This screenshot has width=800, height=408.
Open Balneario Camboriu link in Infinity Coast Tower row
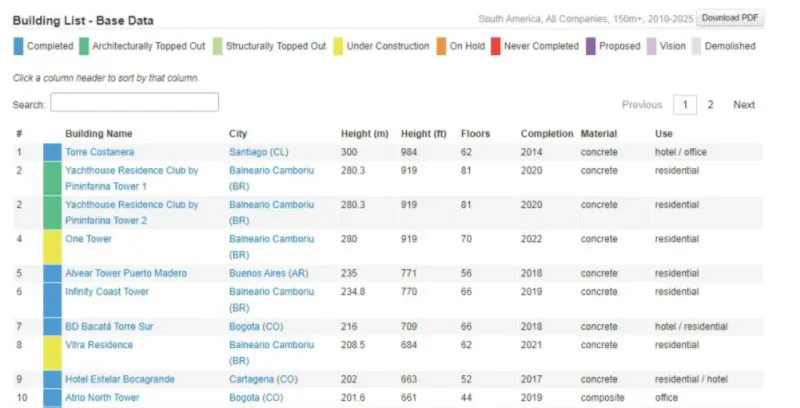coord(271,299)
